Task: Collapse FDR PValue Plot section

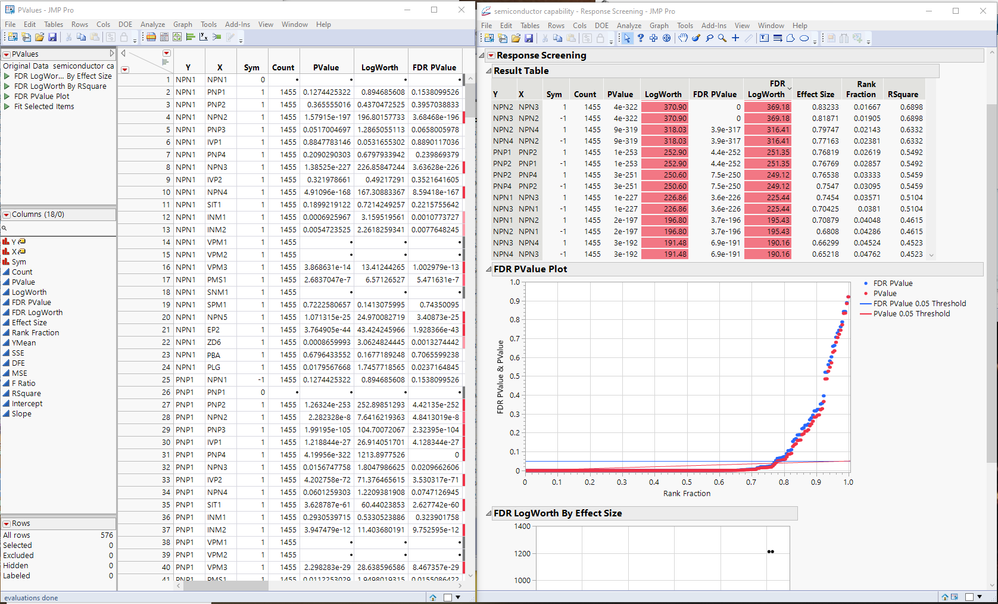Action: (488, 269)
